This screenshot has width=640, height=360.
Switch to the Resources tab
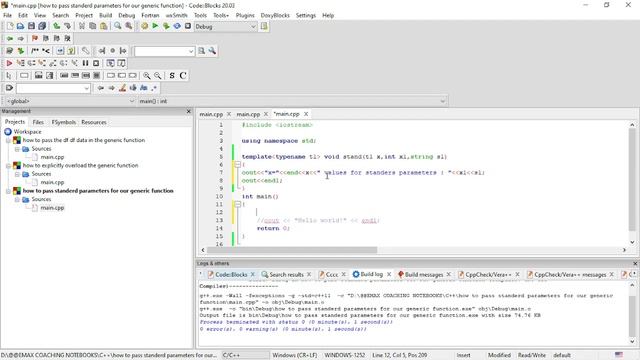click(94, 122)
